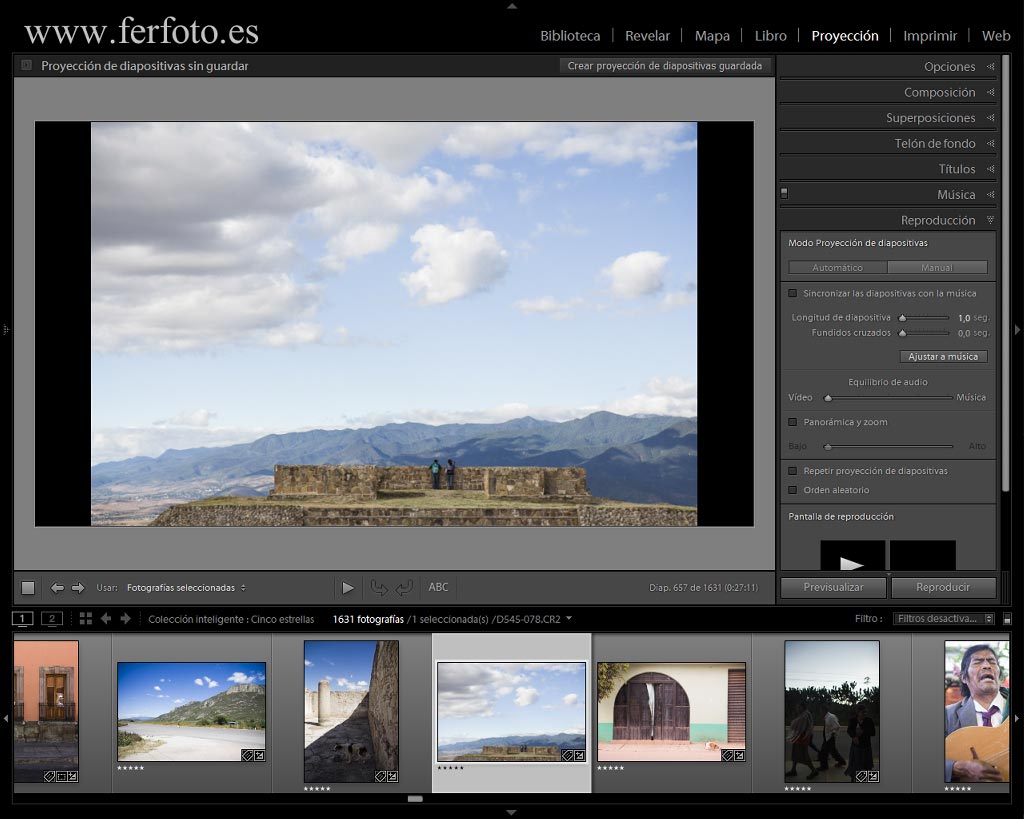Switch to Mapa module
Image resolution: width=1024 pixels, height=819 pixels.
click(x=712, y=36)
